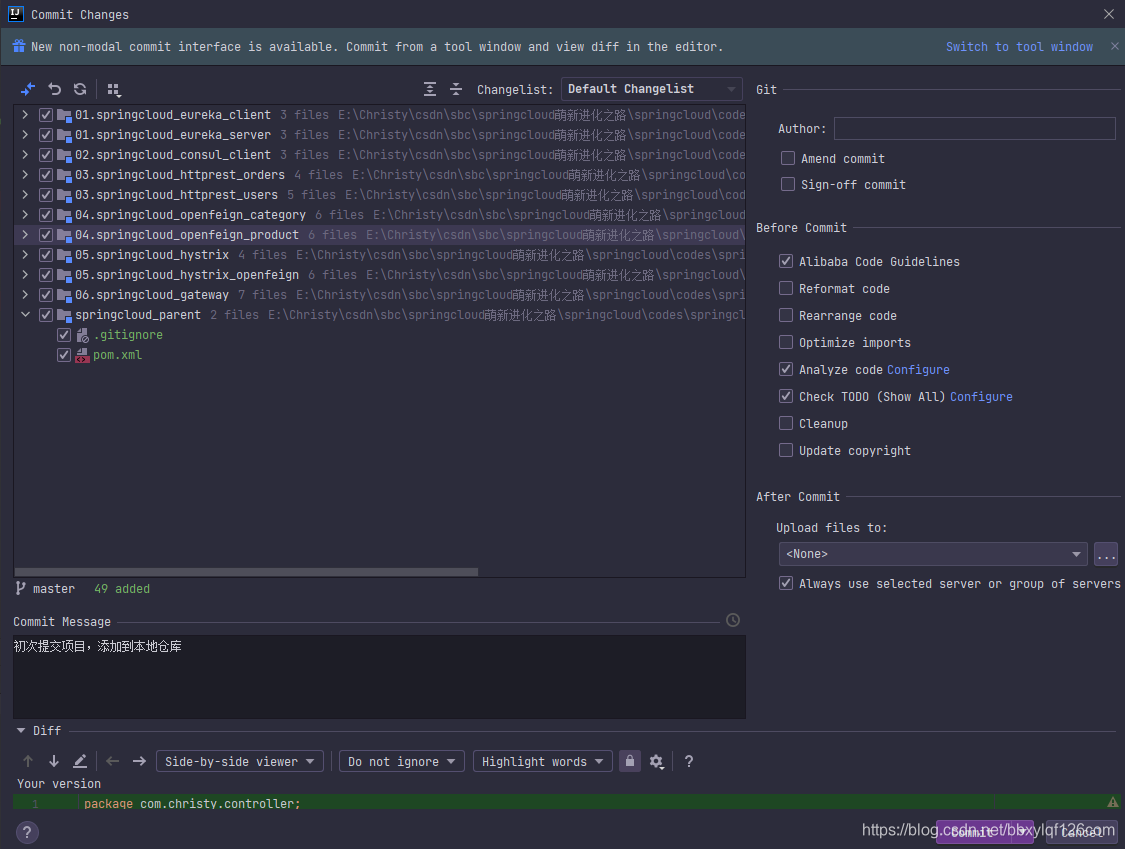This screenshot has height=849, width=1125.
Task: Uncheck Alibaba Code Guidelines
Action: click(x=786, y=261)
